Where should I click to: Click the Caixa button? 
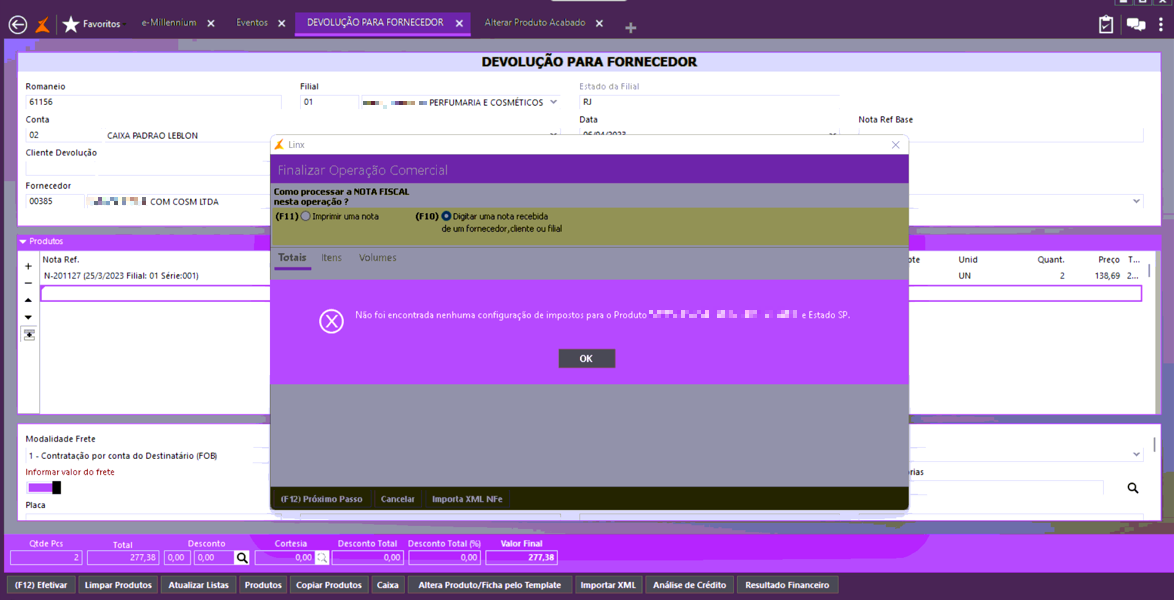click(388, 585)
